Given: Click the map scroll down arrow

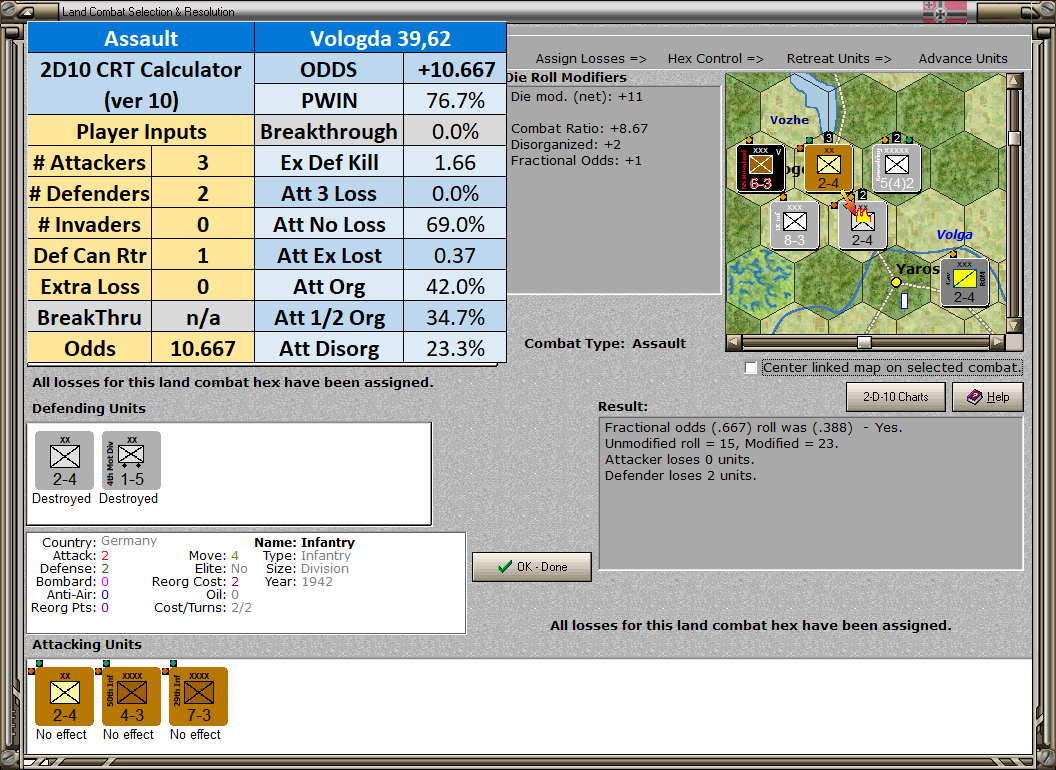Looking at the screenshot, I should tap(1014, 325).
